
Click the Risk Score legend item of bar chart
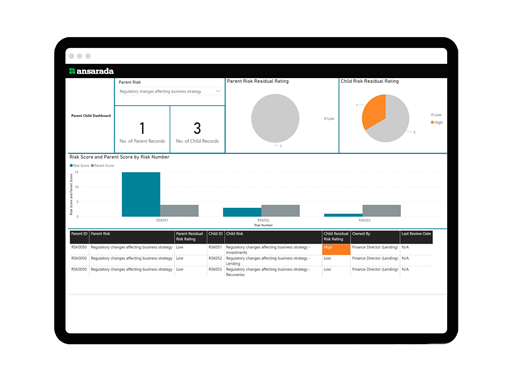[x=79, y=166]
